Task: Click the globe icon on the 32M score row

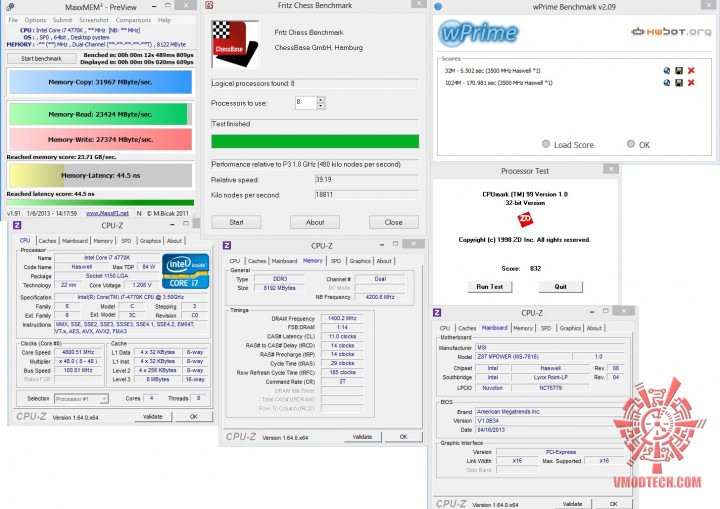Action: [x=667, y=70]
